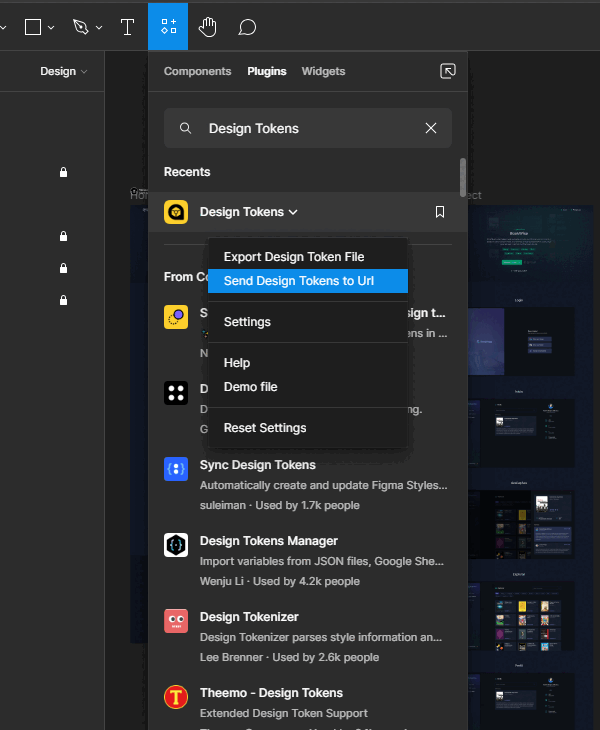Viewport: 600px width, 730px height.
Task: Open Help from the plugin menu
Action: point(308,363)
